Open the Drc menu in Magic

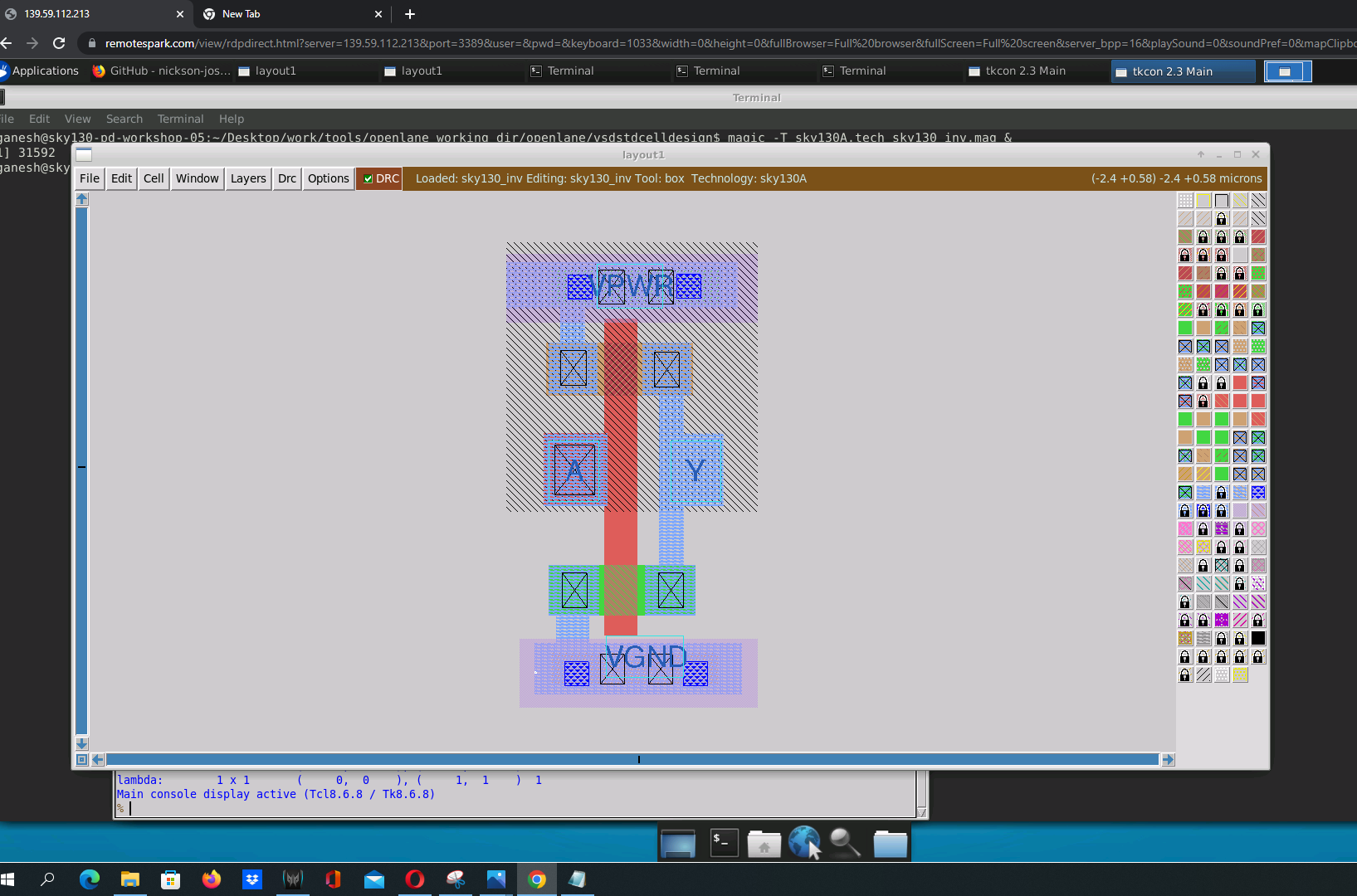286,178
